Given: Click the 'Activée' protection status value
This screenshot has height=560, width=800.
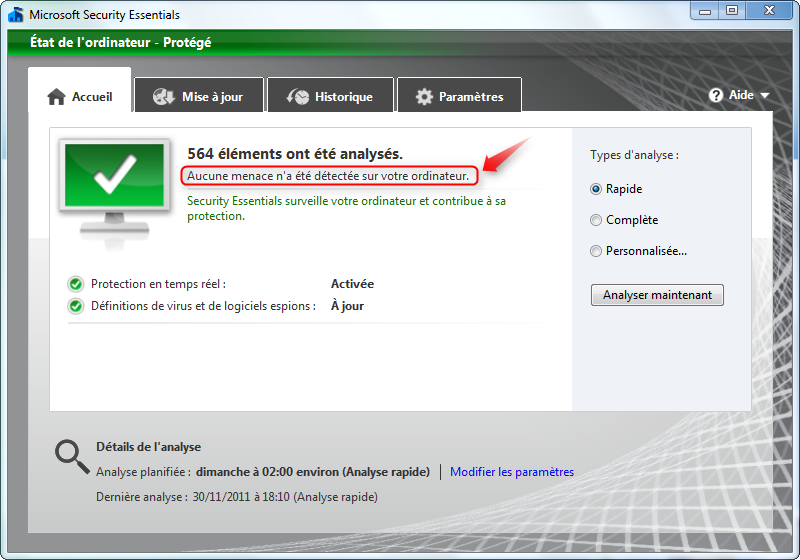Looking at the screenshot, I should (x=352, y=284).
